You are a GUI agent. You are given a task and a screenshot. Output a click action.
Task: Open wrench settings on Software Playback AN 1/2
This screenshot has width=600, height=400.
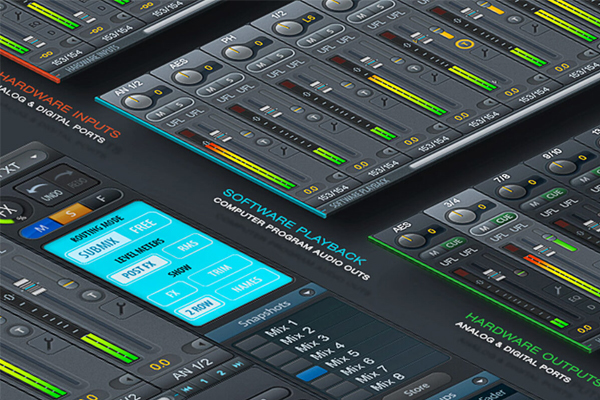pos(284,150)
